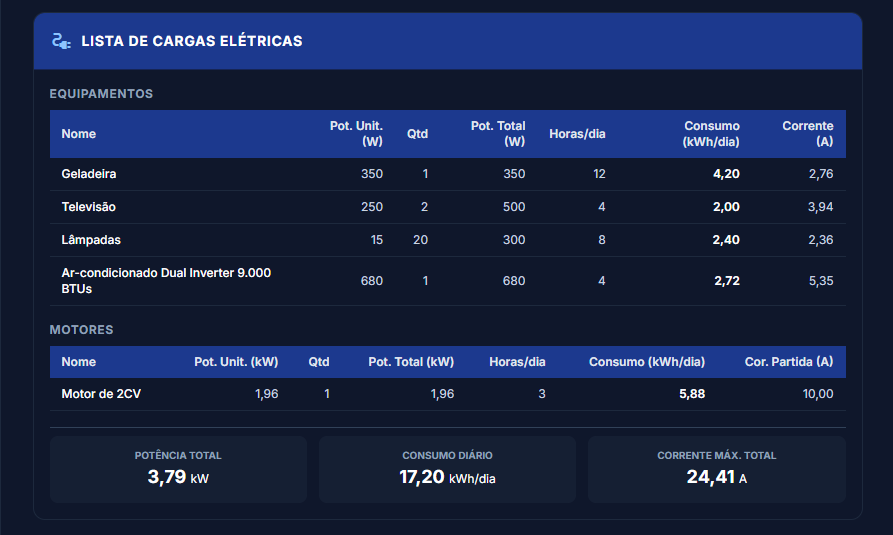893x535 pixels.
Task: Click the Ar-condicionado Dual Inverter entry
Action: pos(166,281)
